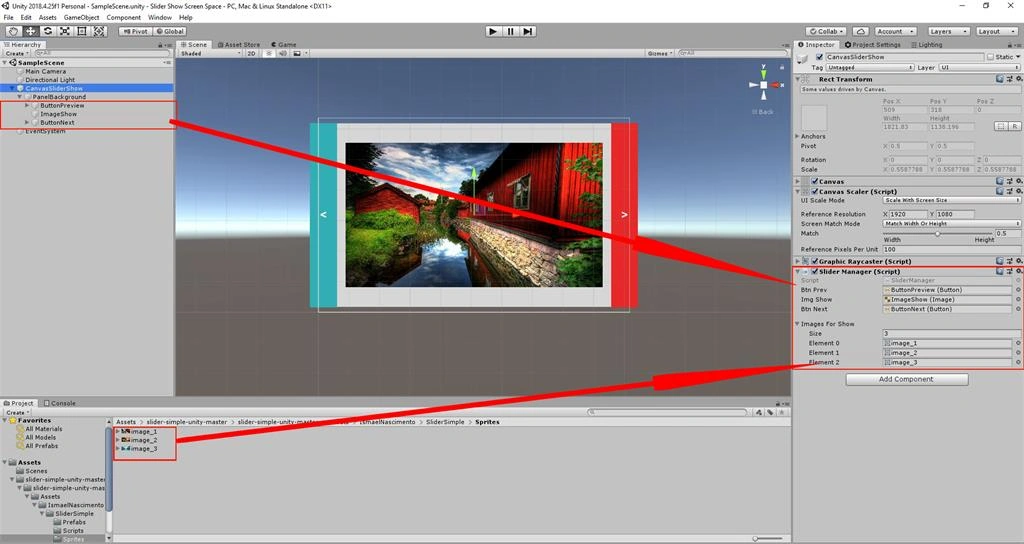This screenshot has height=544, width=1024.
Task: Toggle the 2D scene view mode
Action: [251, 54]
